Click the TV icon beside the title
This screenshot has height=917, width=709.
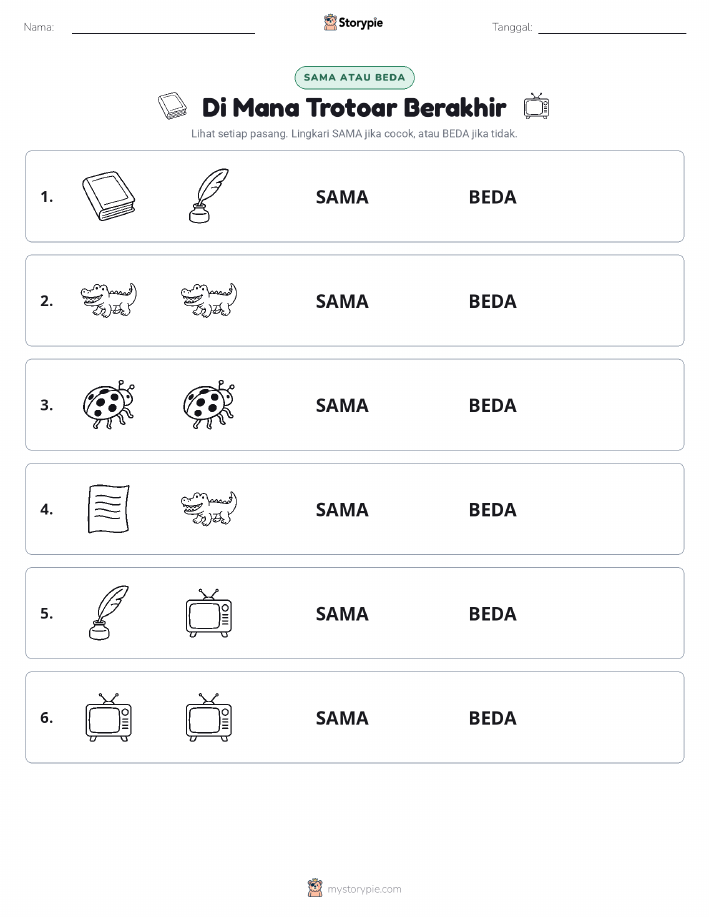pyautogui.click(x=536, y=106)
